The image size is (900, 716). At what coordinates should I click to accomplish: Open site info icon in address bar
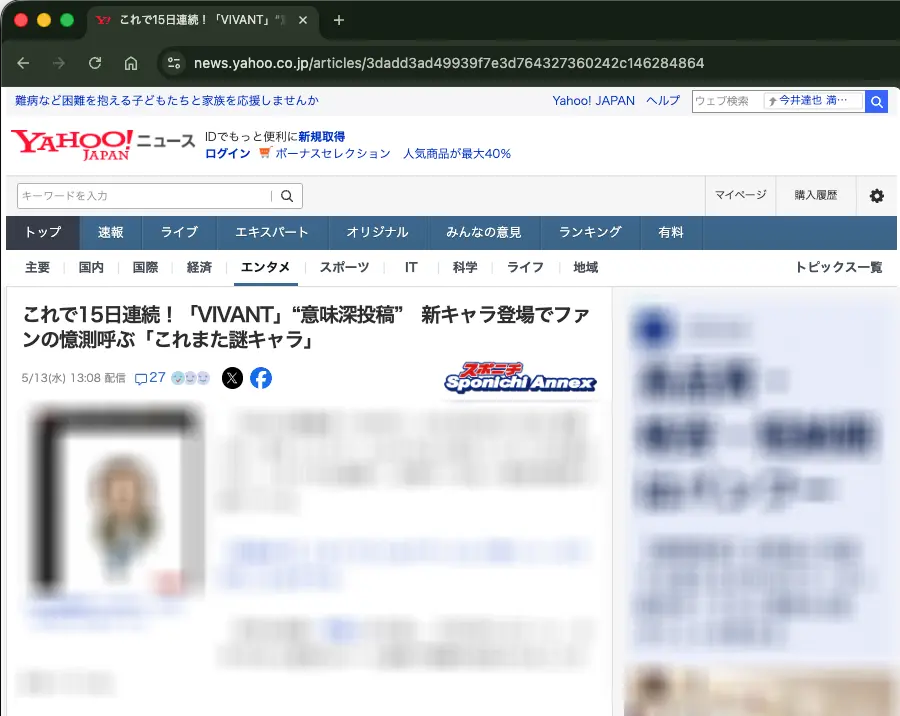(174, 63)
